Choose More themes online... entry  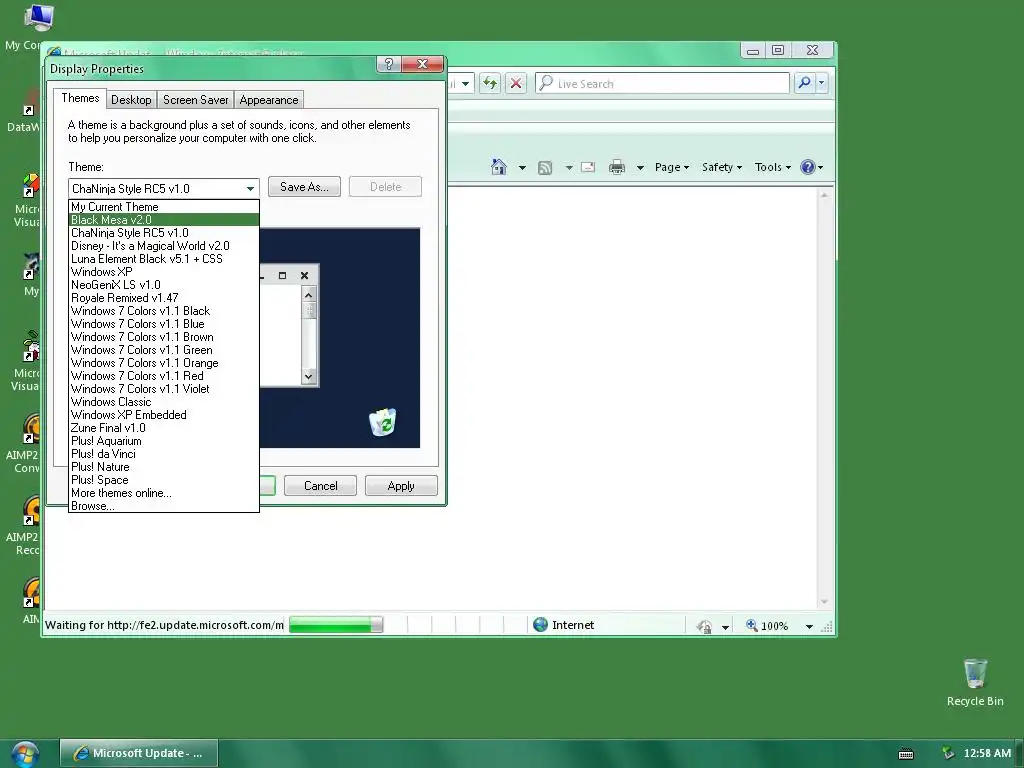click(163, 493)
